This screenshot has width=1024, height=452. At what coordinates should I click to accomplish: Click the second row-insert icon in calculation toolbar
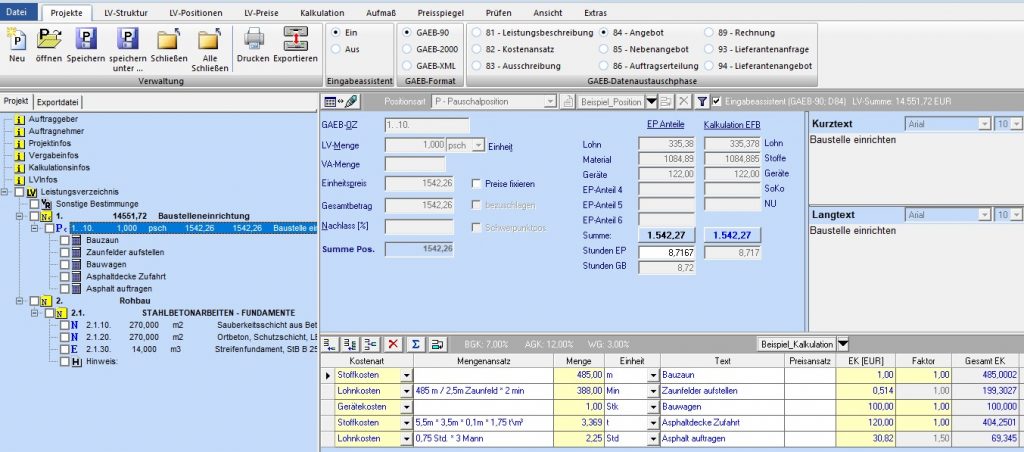point(351,344)
